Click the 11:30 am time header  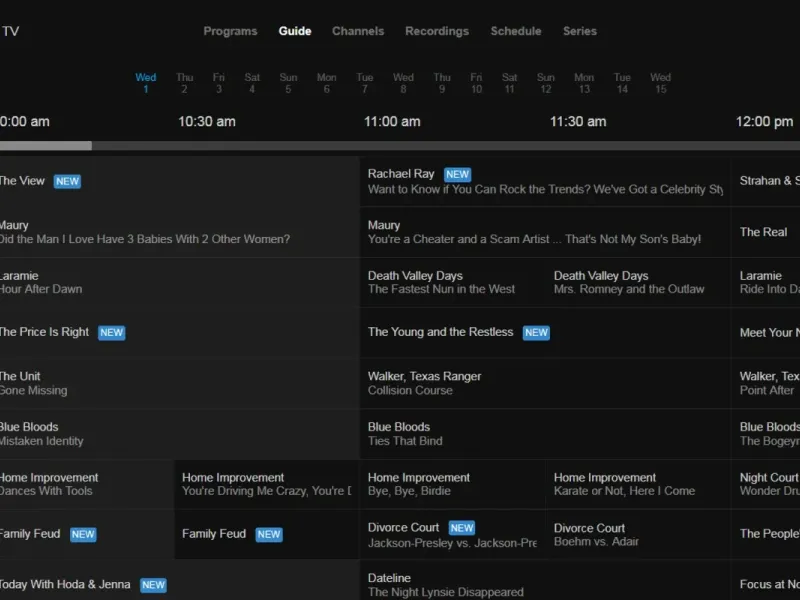click(578, 121)
